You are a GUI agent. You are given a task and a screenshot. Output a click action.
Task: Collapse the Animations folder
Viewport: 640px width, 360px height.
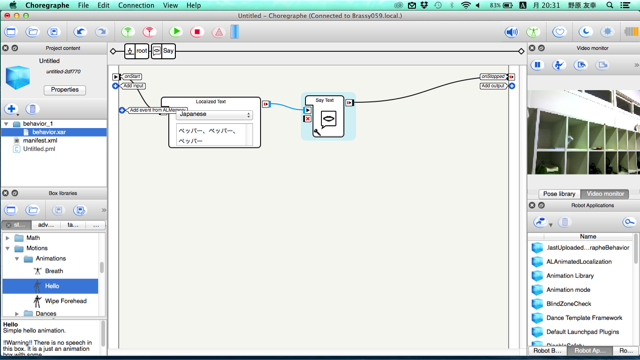pyautogui.click(x=17, y=259)
